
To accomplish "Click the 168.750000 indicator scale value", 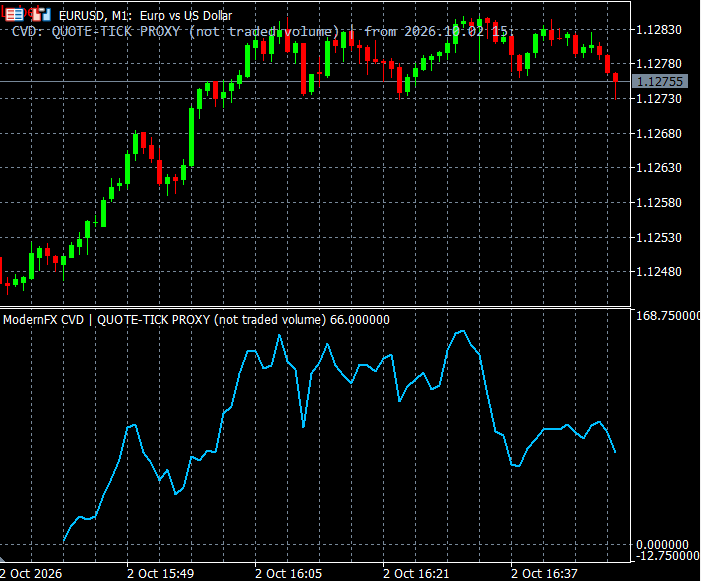I will 668,316.
